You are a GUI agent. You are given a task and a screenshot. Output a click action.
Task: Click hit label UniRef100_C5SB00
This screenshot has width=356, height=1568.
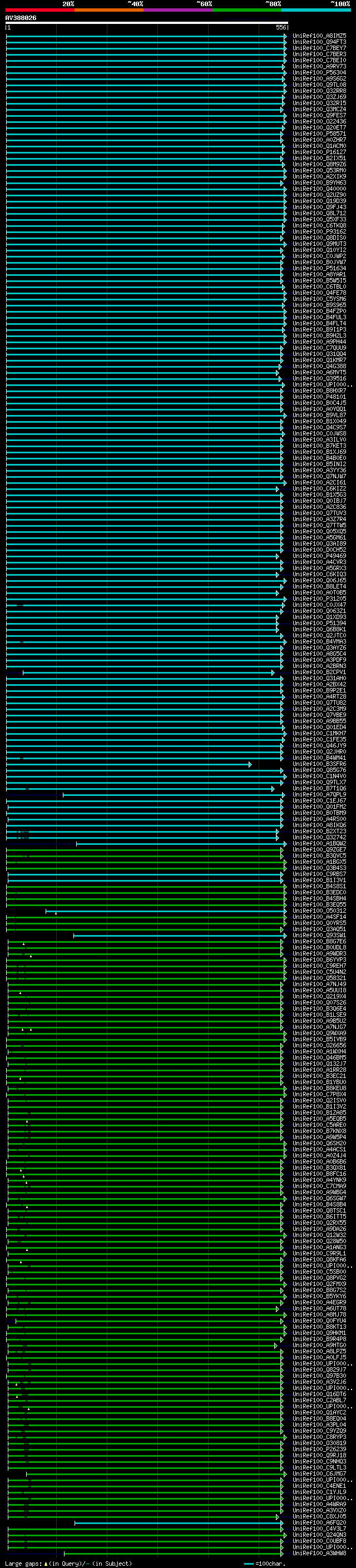point(319,1272)
